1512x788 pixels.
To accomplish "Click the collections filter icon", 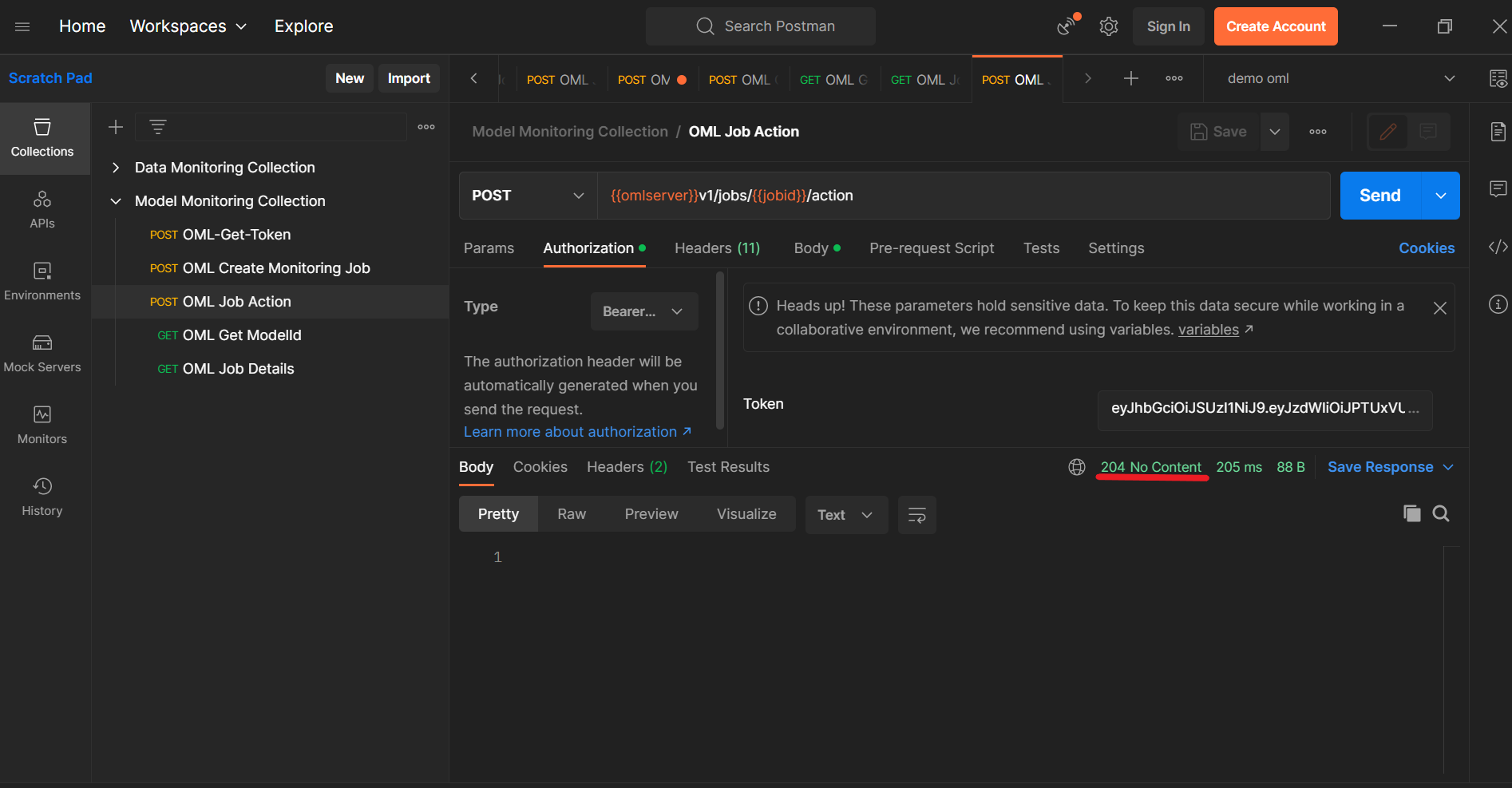I will point(158,127).
